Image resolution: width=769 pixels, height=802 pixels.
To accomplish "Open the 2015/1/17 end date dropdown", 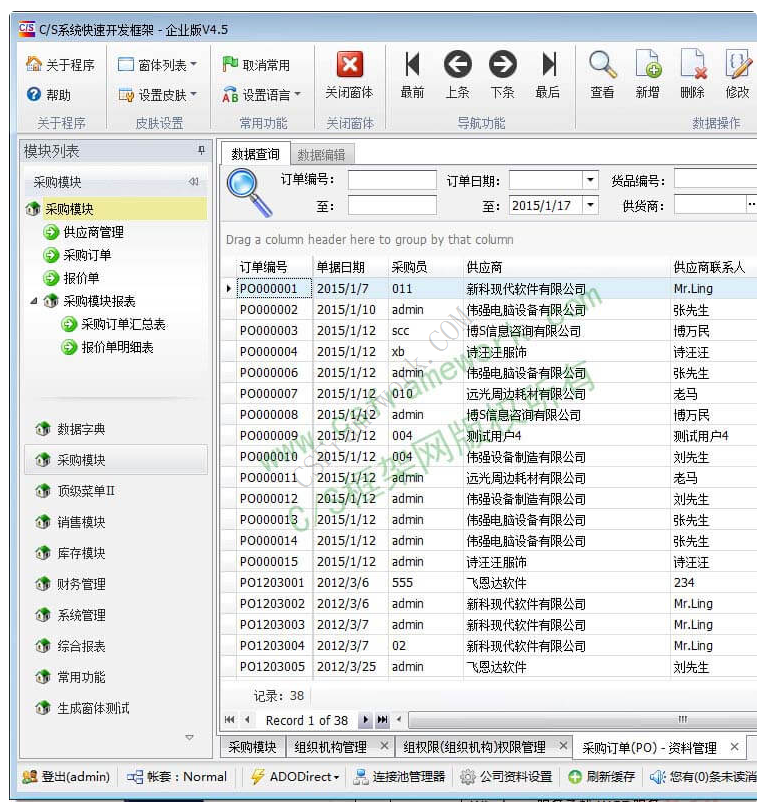I will coord(590,205).
